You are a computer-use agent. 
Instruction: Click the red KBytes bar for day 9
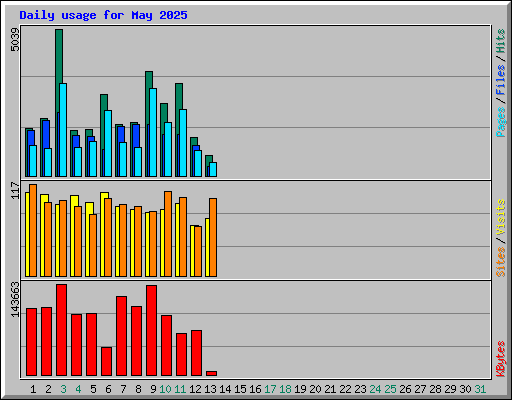(x=151, y=330)
